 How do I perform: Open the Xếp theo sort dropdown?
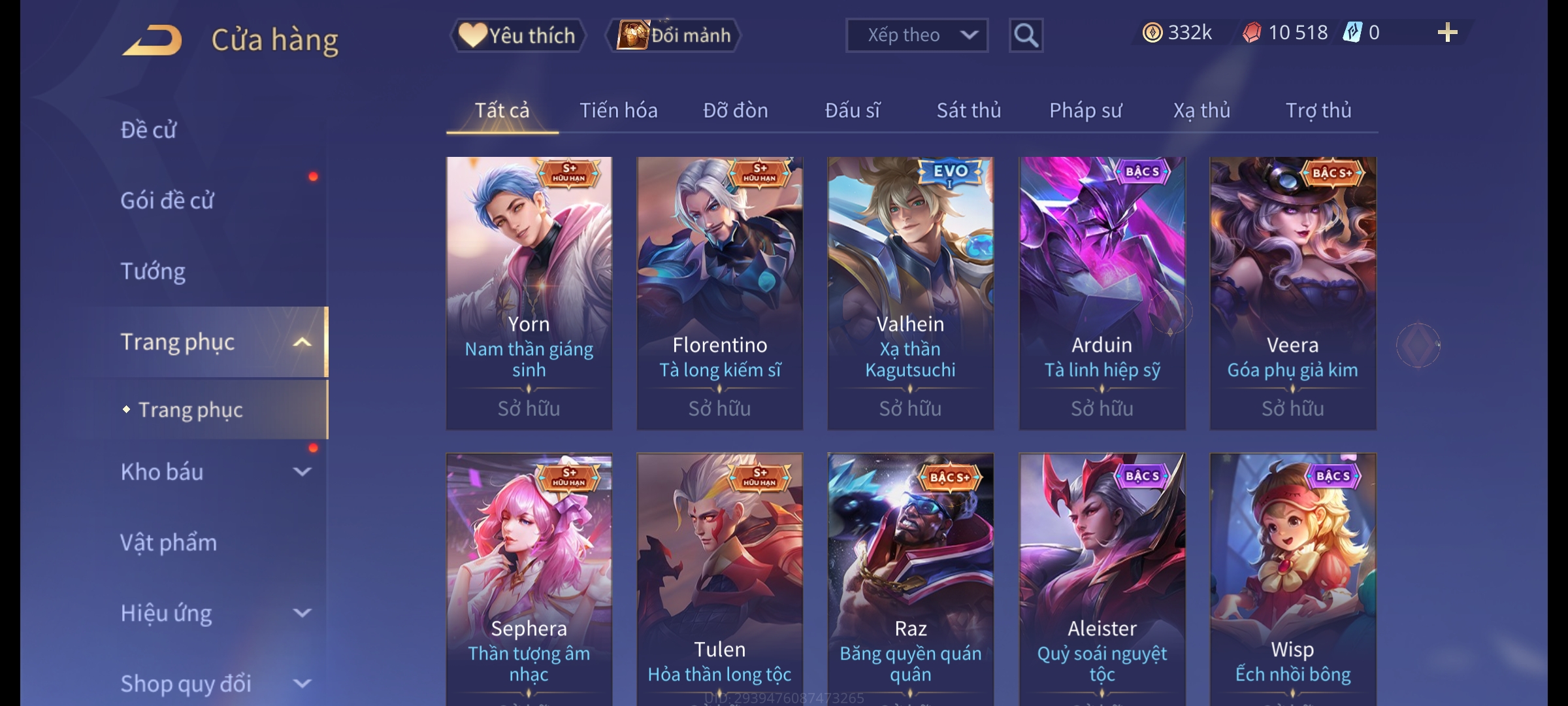coord(917,35)
